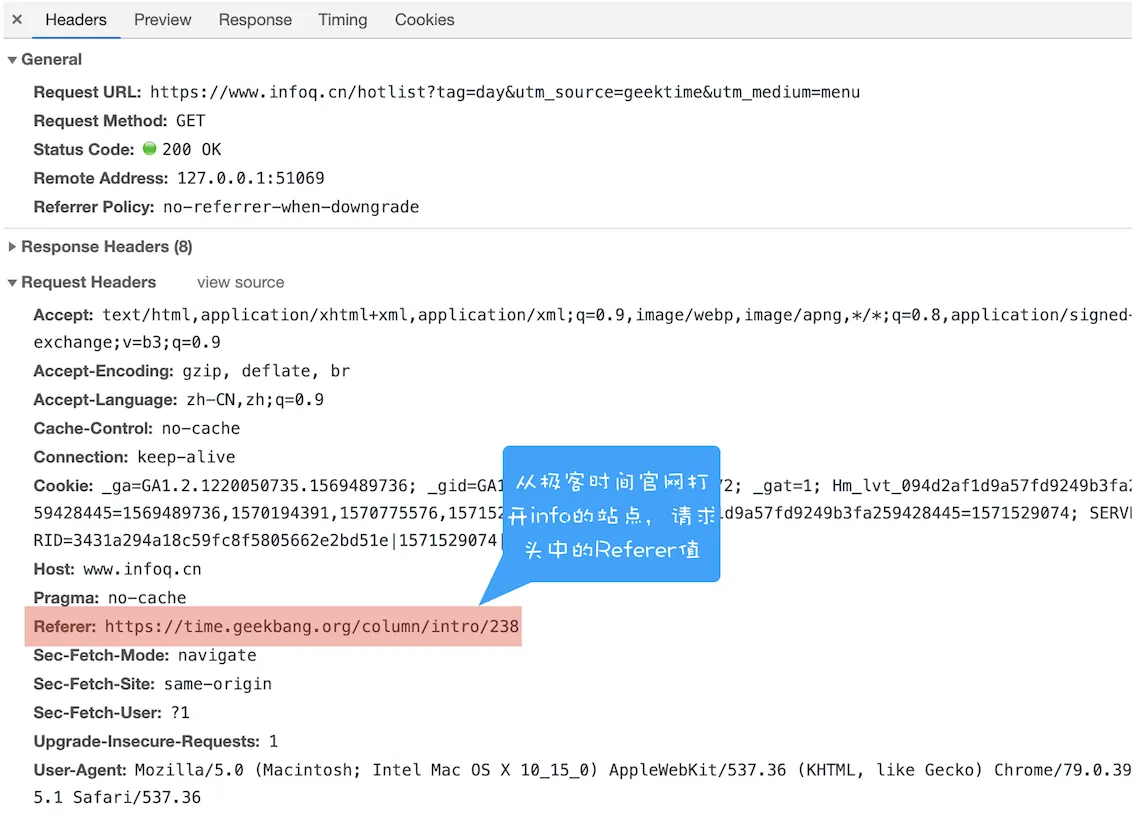This screenshot has height=816, width=1142.
Task: Click the Accept-Encoding header value
Action: pyautogui.click(x=266, y=371)
